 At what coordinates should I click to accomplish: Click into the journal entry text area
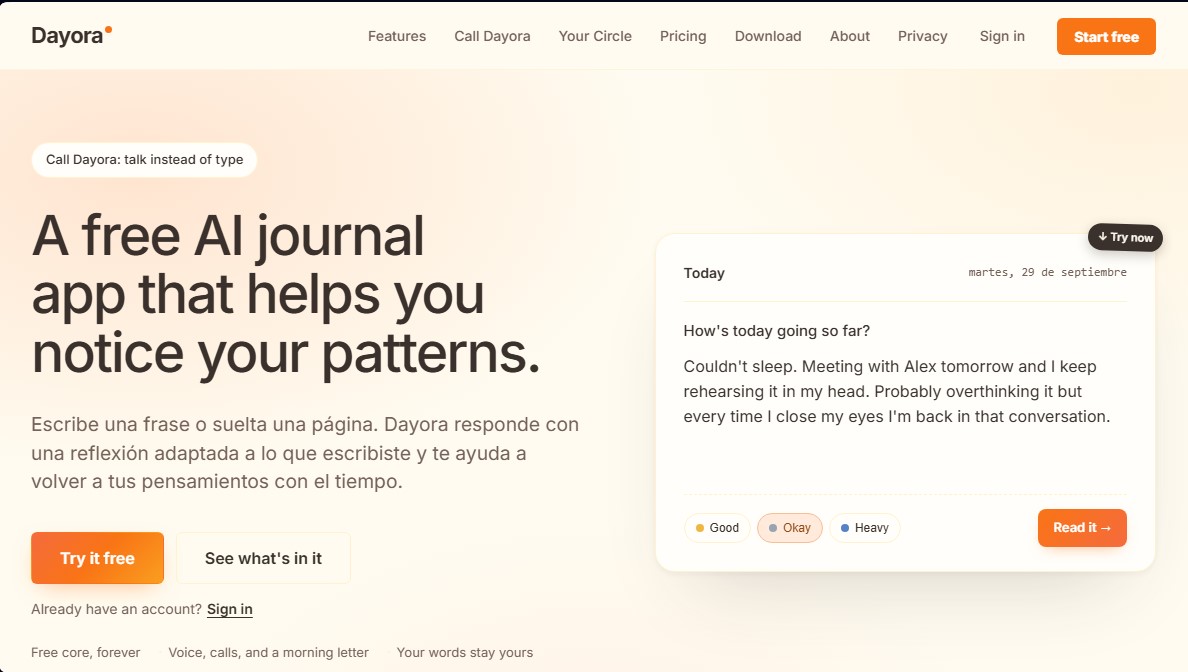(905, 417)
